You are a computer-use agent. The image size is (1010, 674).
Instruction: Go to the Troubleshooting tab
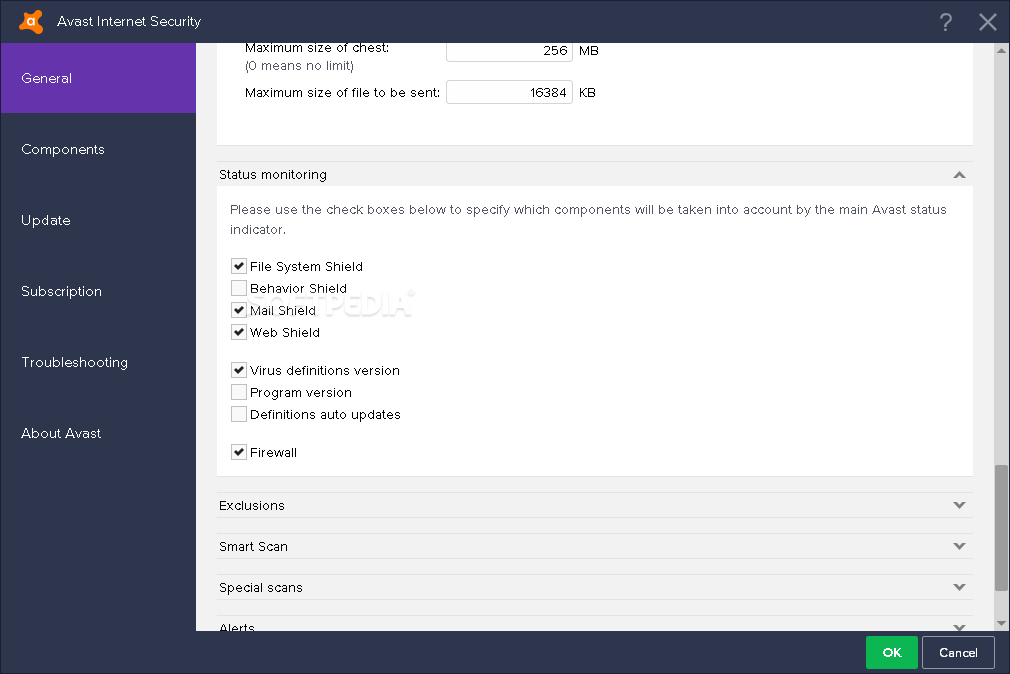click(75, 363)
